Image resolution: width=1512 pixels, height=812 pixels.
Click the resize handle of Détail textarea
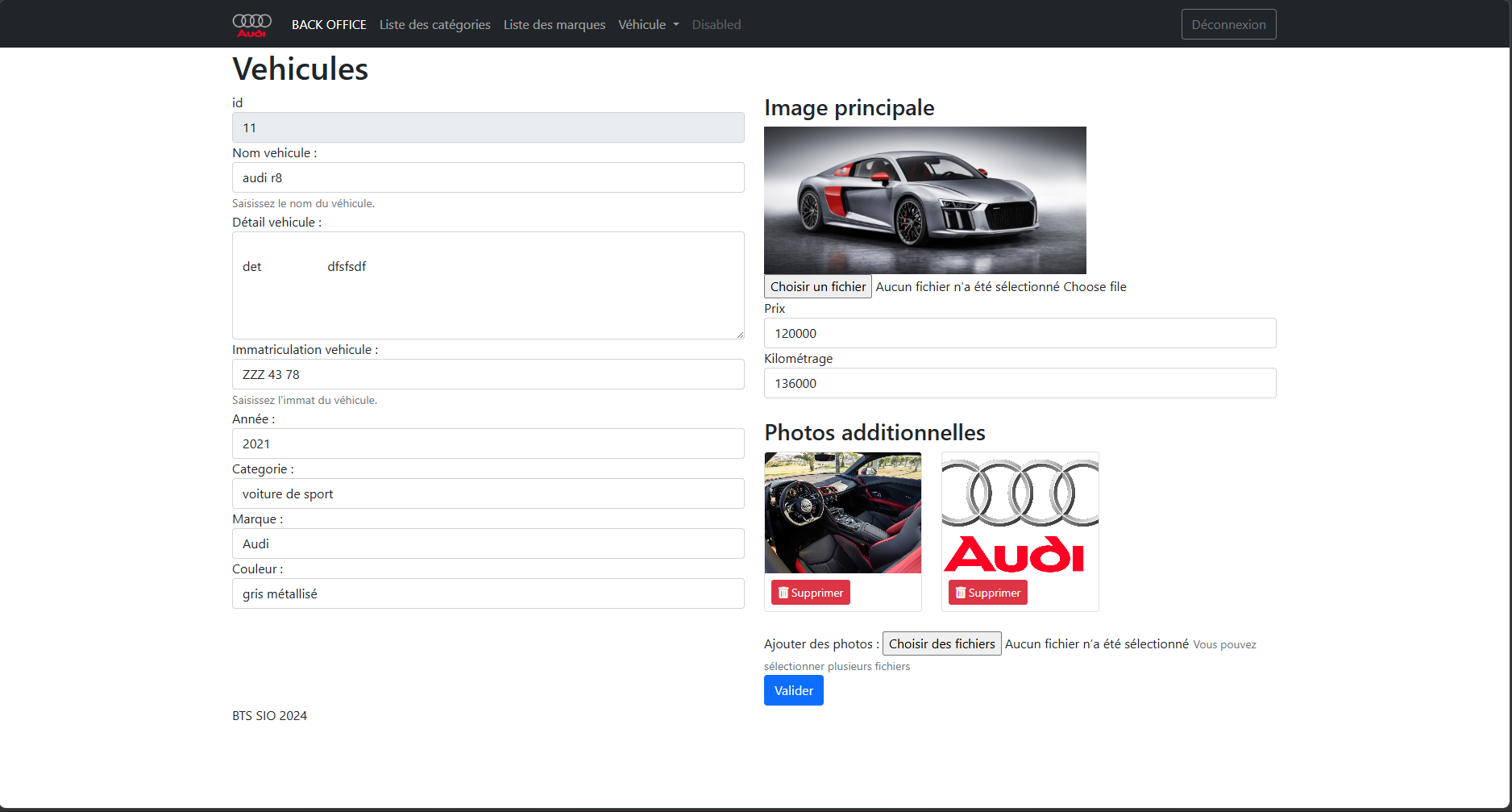[739, 334]
